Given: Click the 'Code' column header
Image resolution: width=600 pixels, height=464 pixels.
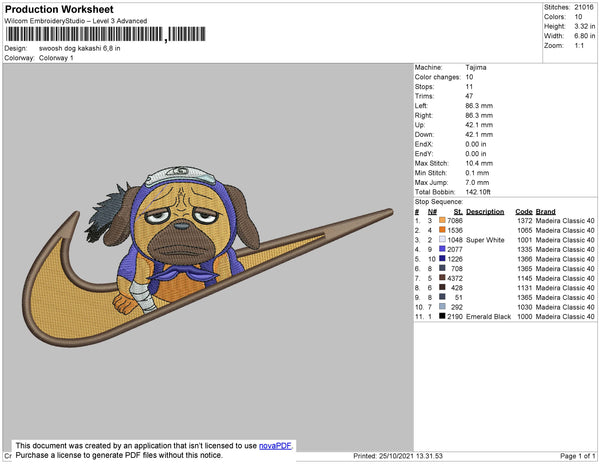Looking at the screenshot, I should 524,212.
